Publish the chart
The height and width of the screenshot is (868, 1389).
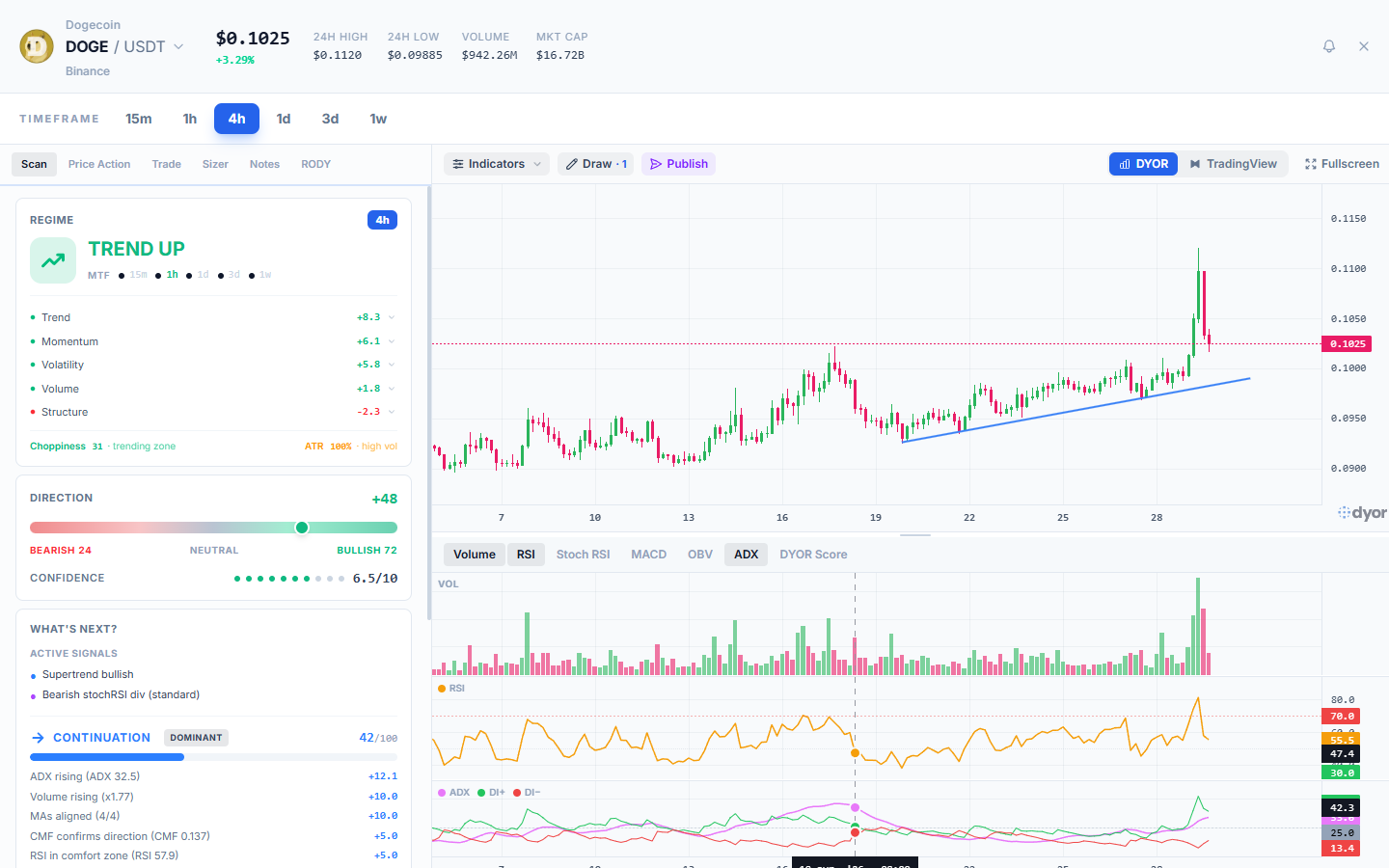point(678,164)
